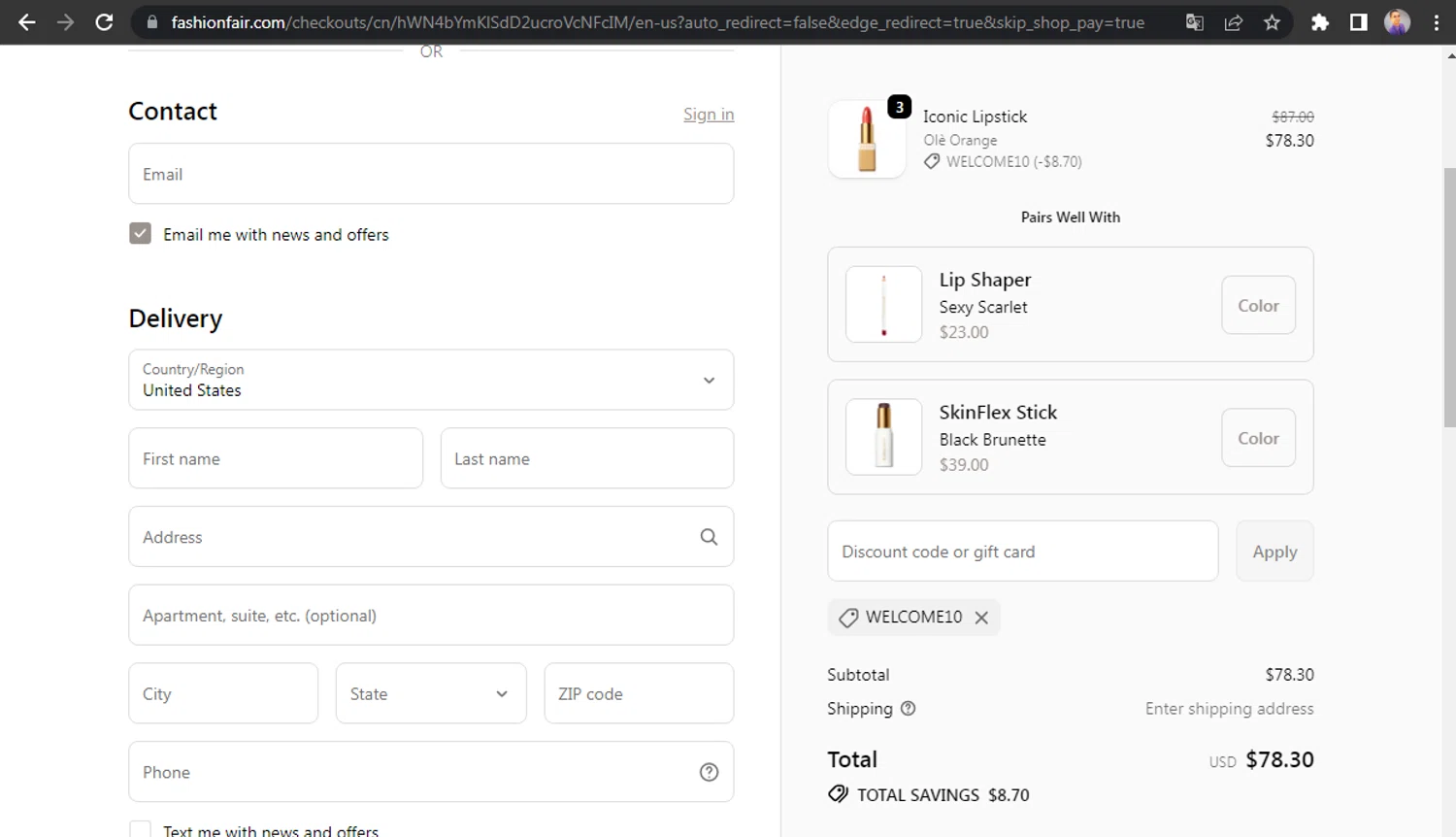Focus the ZIP code field
The width and height of the screenshot is (1456, 837).
coord(639,693)
